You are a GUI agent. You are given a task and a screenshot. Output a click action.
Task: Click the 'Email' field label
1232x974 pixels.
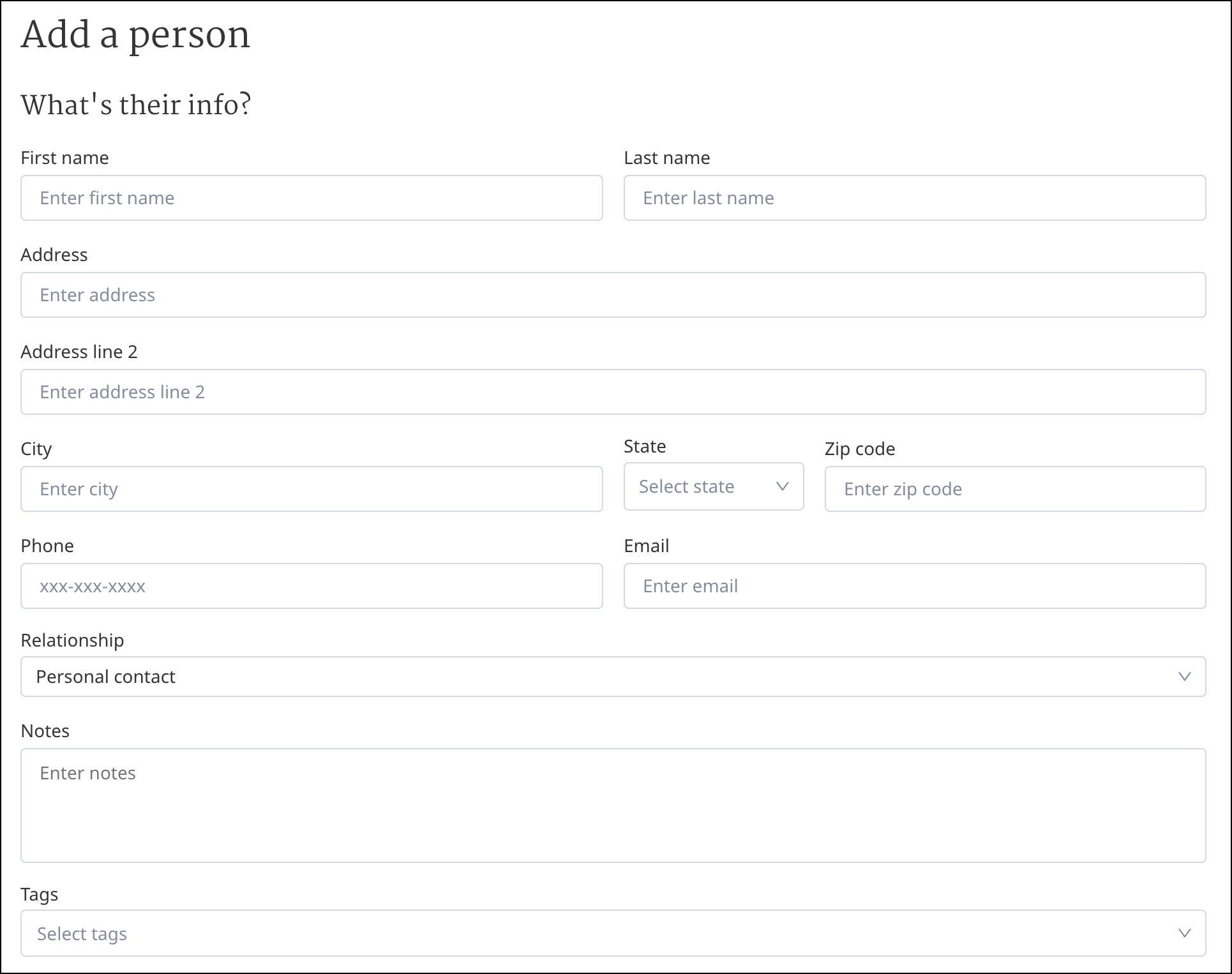click(646, 546)
